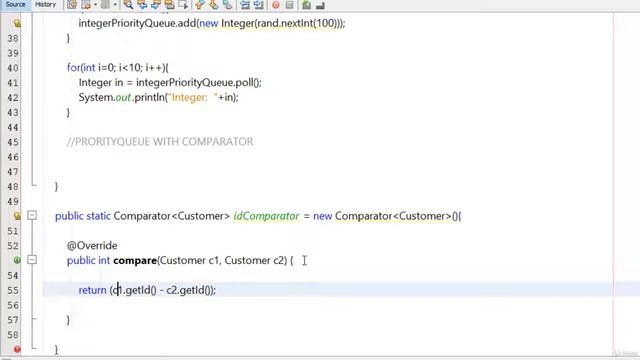Collapse the compare method code fold
640x360 pixels.
pyautogui.click(x=32, y=260)
